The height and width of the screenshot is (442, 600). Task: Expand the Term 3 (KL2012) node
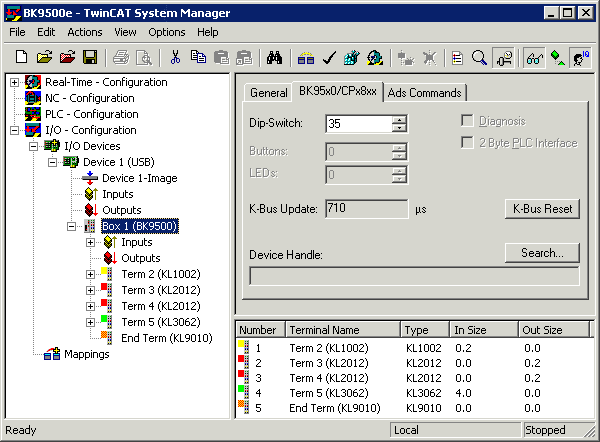point(91,290)
